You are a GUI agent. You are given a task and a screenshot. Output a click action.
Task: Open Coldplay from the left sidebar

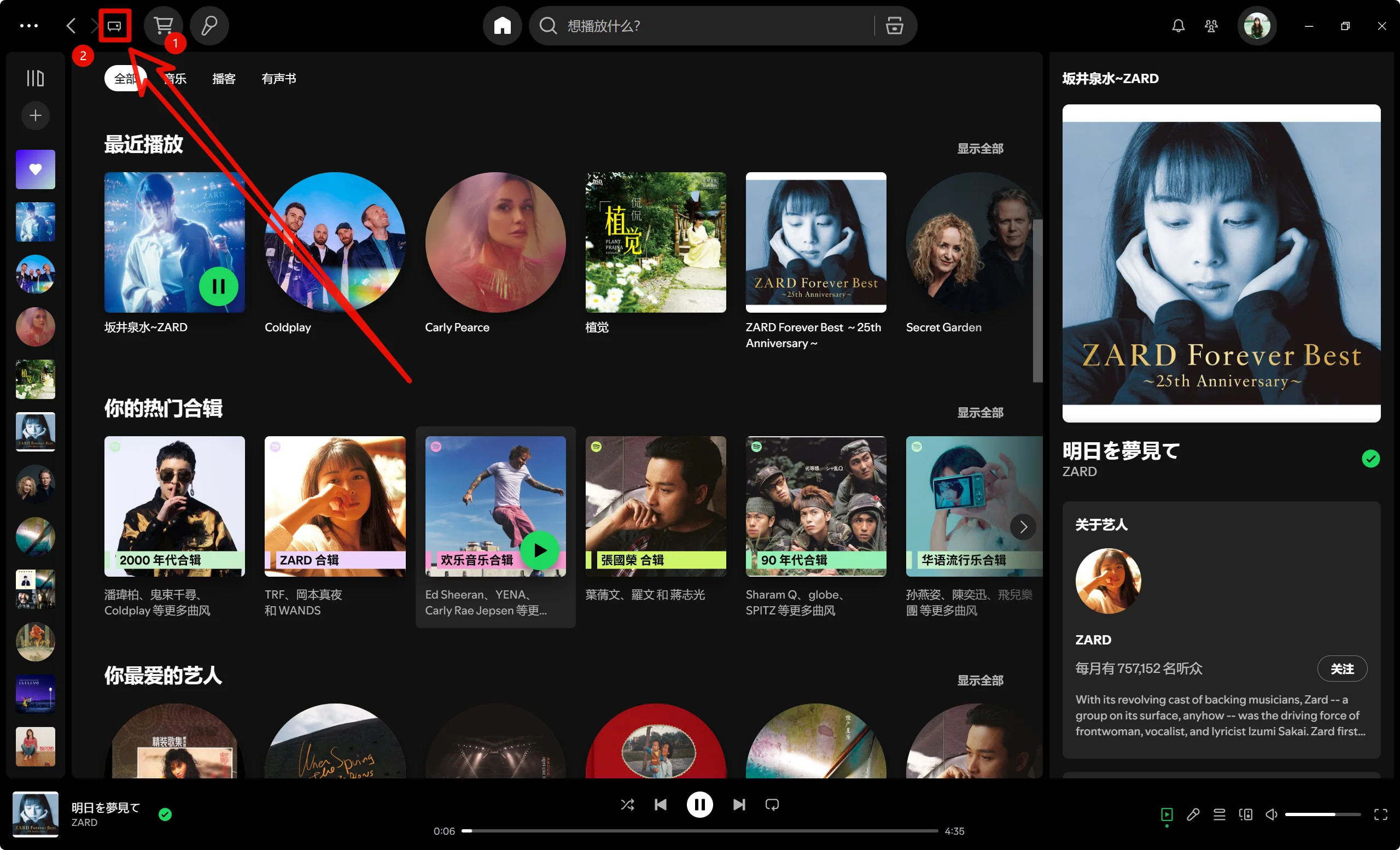point(35,274)
